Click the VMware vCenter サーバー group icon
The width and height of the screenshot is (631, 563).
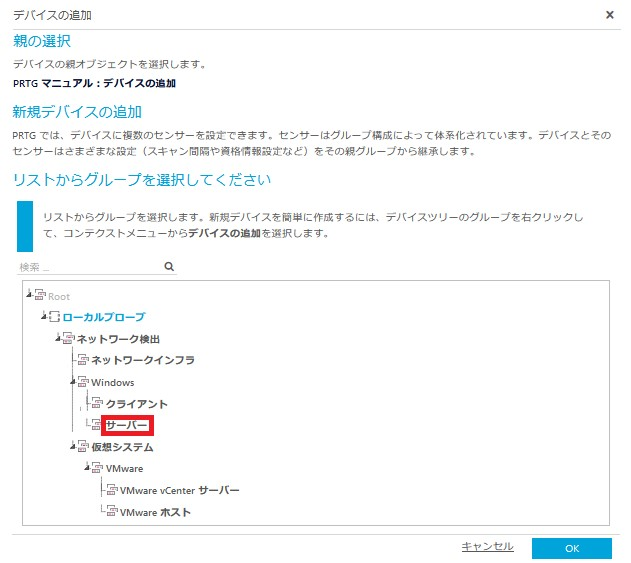click(x=112, y=490)
